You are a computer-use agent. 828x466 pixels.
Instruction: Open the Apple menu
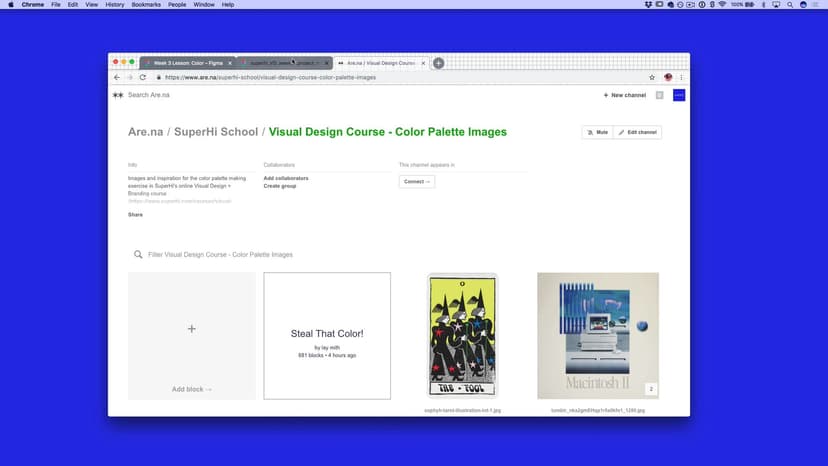[x=11, y=4]
